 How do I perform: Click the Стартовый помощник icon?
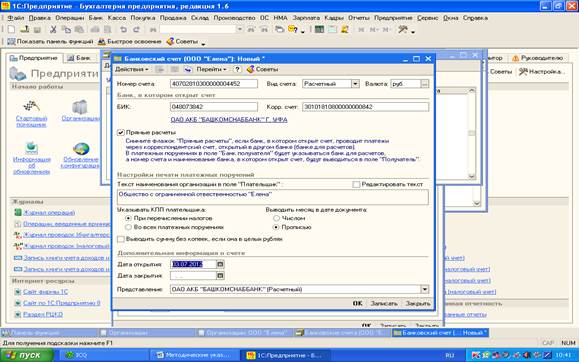coord(31,107)
